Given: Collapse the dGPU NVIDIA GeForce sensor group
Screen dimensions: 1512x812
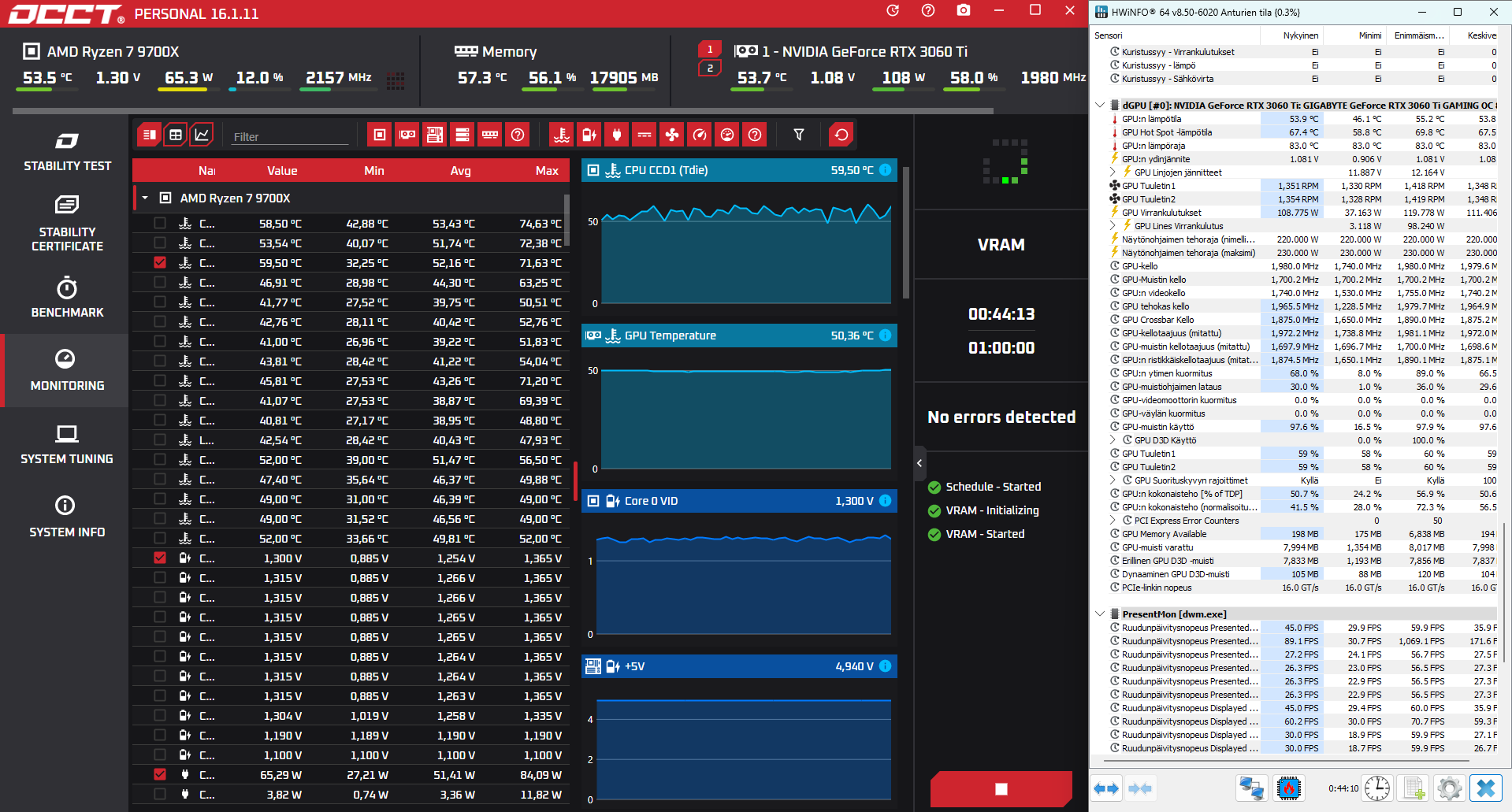Looking at the screenshot, I should (x=1100, y=105).
